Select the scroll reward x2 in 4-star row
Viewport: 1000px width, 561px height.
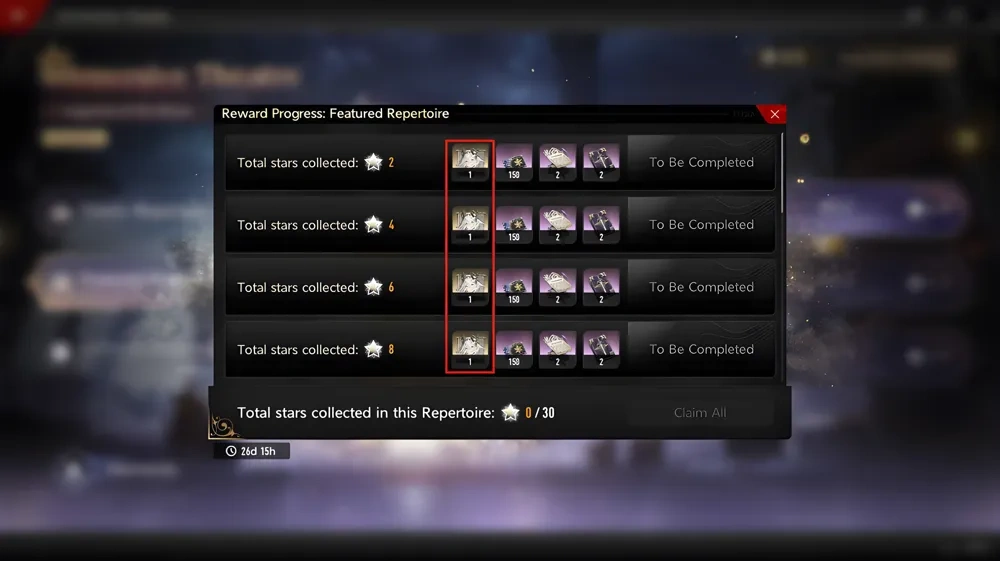[557, 224]
